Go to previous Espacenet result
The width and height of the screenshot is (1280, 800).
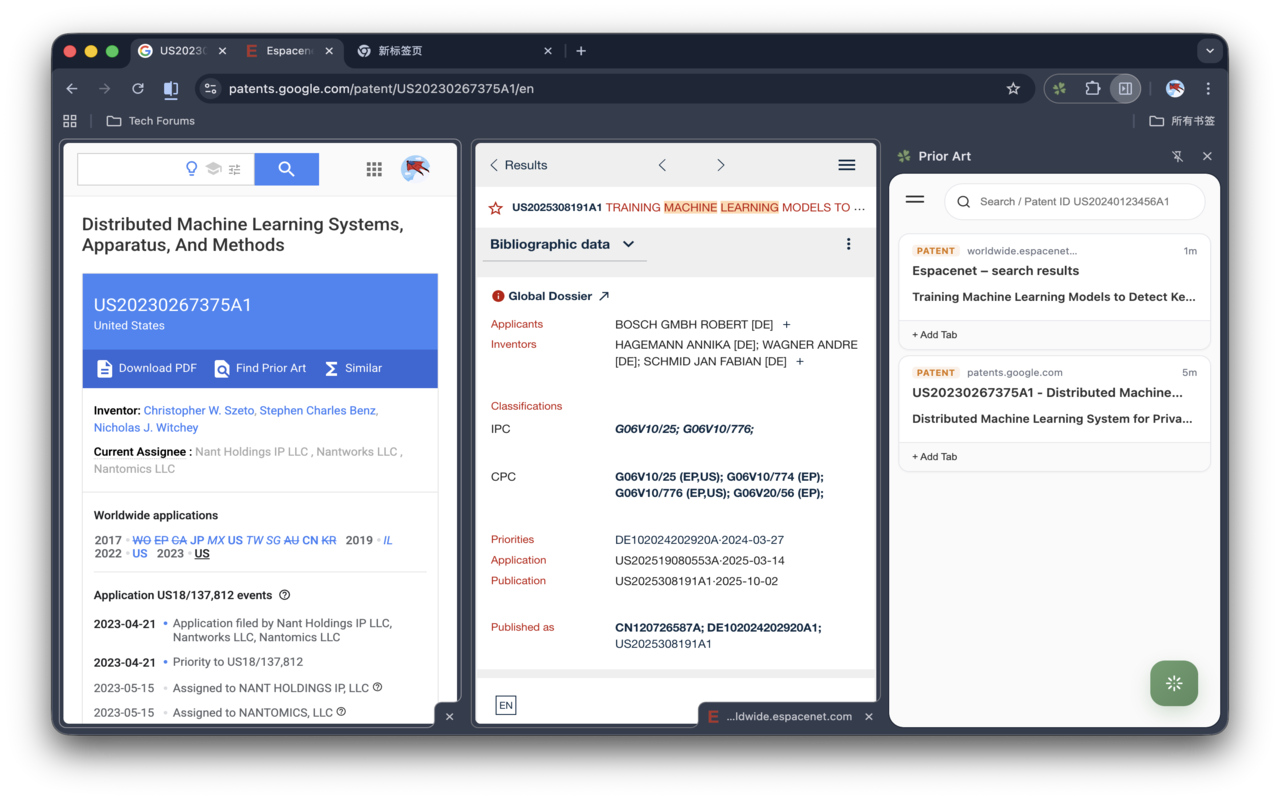(662, 165)
